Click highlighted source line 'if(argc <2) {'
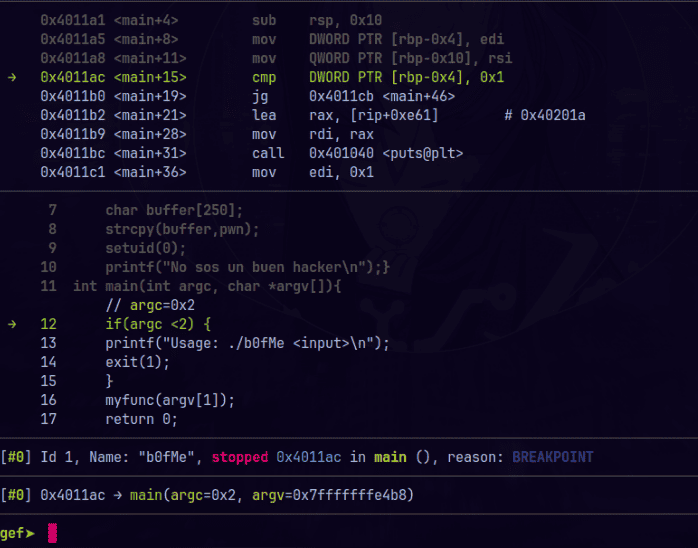This screenshot has width=698, height=548. [x=158, y=324]
